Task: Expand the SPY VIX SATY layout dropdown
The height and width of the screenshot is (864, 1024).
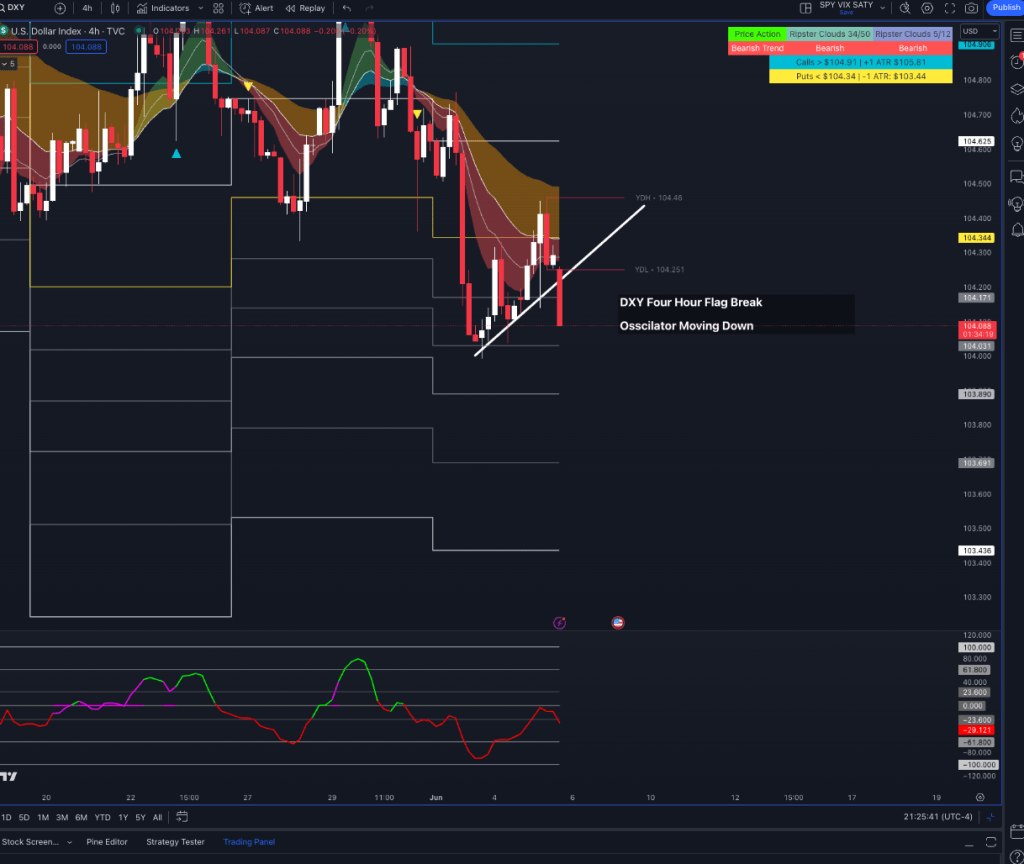Action: (x=882, y=8)
